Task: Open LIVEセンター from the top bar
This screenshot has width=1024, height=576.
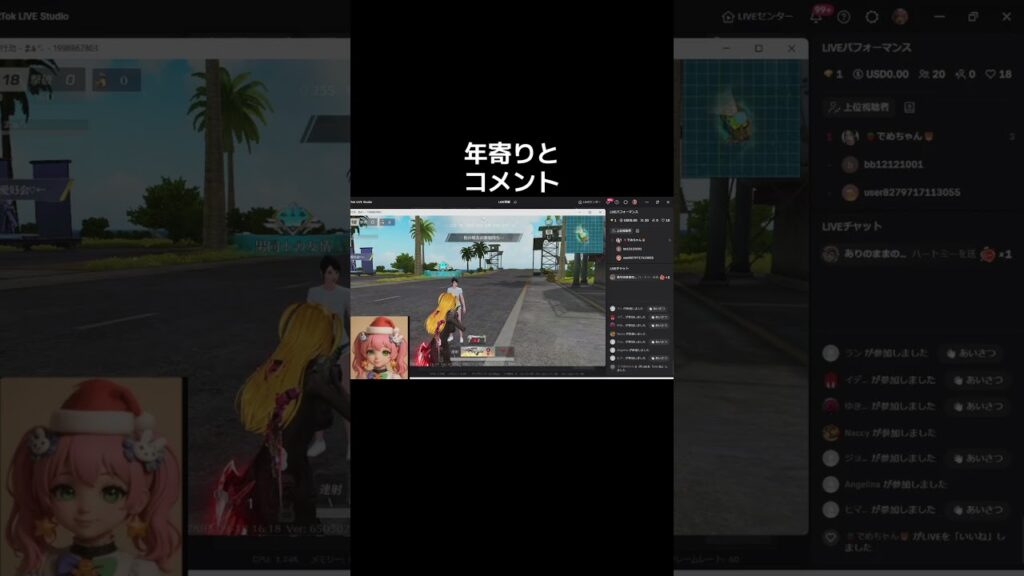Action: tap(757, 17)
